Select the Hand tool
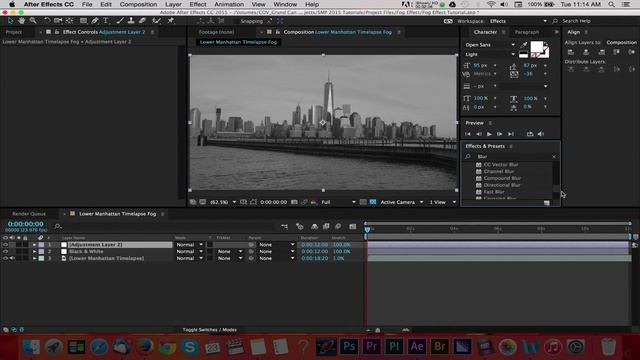The width and height of the screenshot is (640, 360). pyautogui.click(x=21, y=20)
